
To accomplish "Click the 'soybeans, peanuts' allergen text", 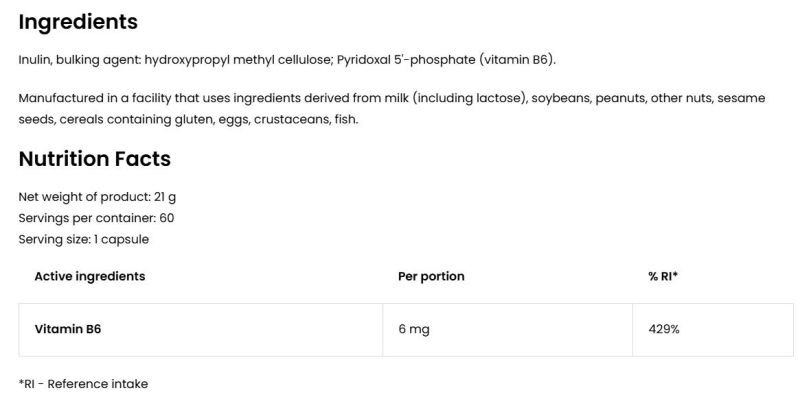I will (589, 98).
